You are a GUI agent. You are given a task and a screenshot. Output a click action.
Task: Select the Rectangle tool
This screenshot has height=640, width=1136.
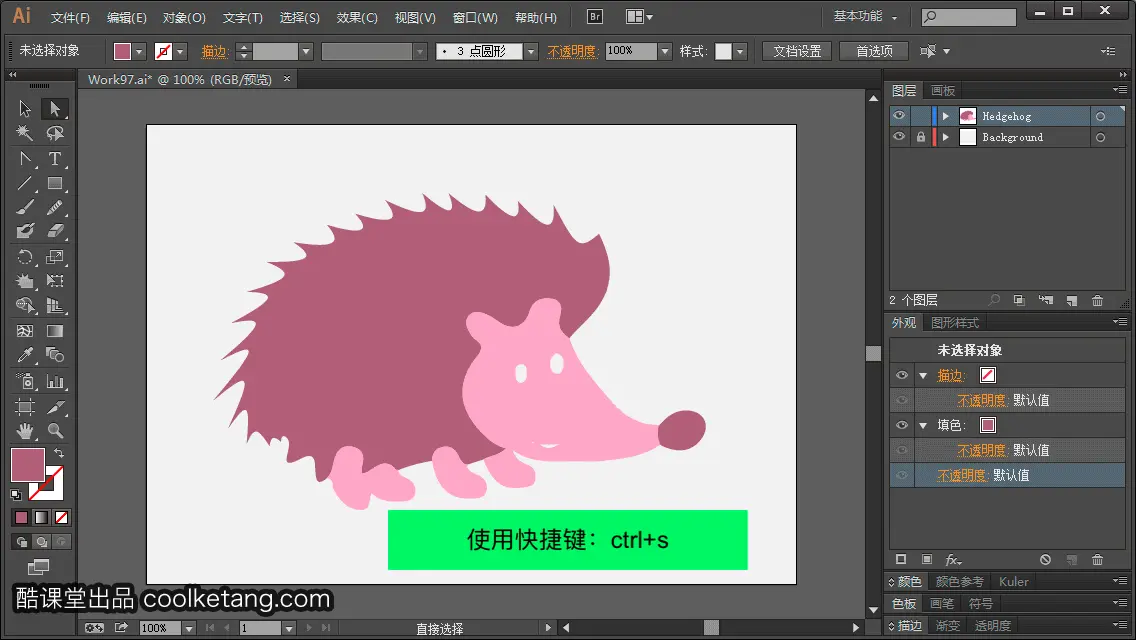(54, 183)
